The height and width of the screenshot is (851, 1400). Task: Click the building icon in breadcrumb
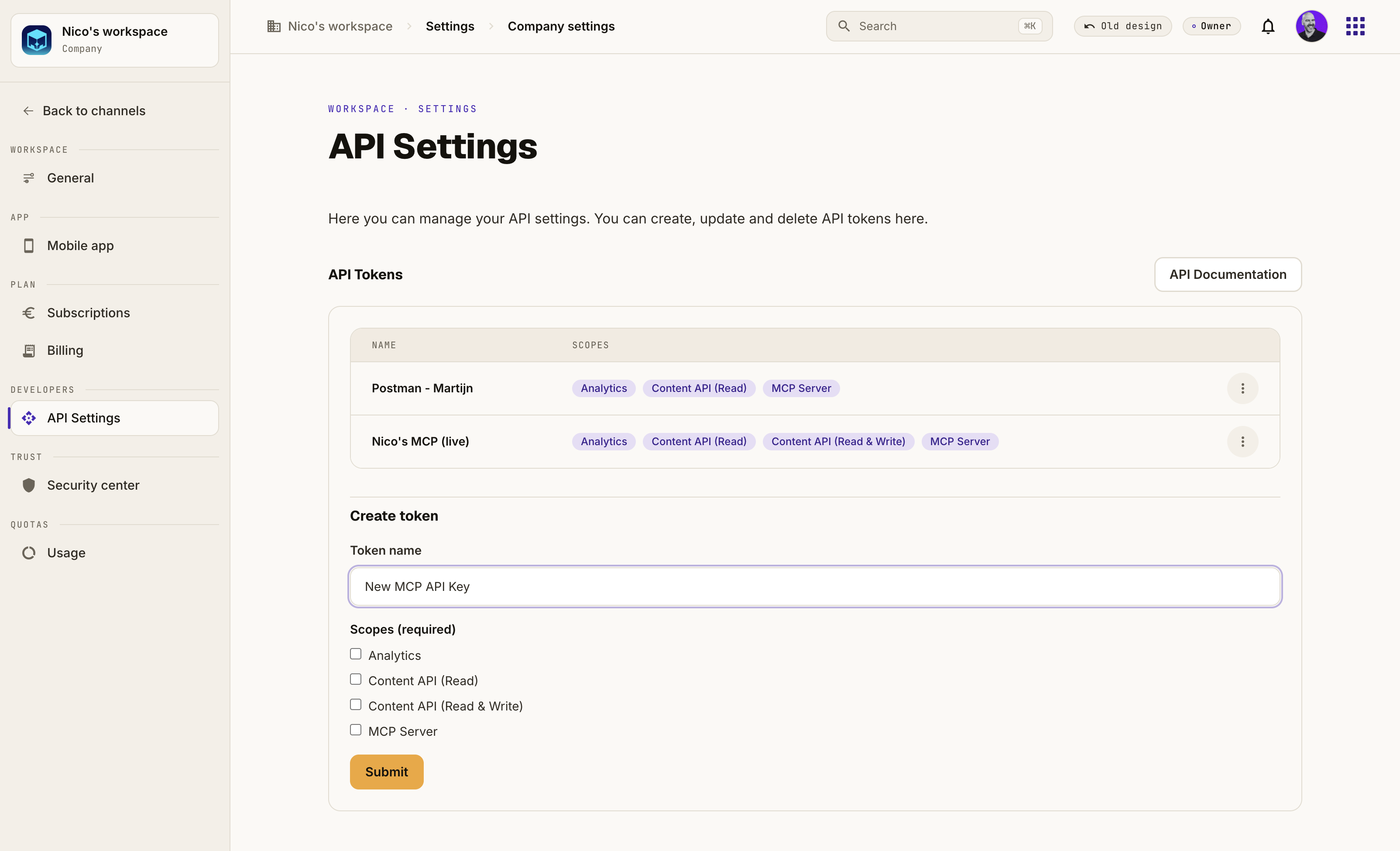click(x=274, y=26)
